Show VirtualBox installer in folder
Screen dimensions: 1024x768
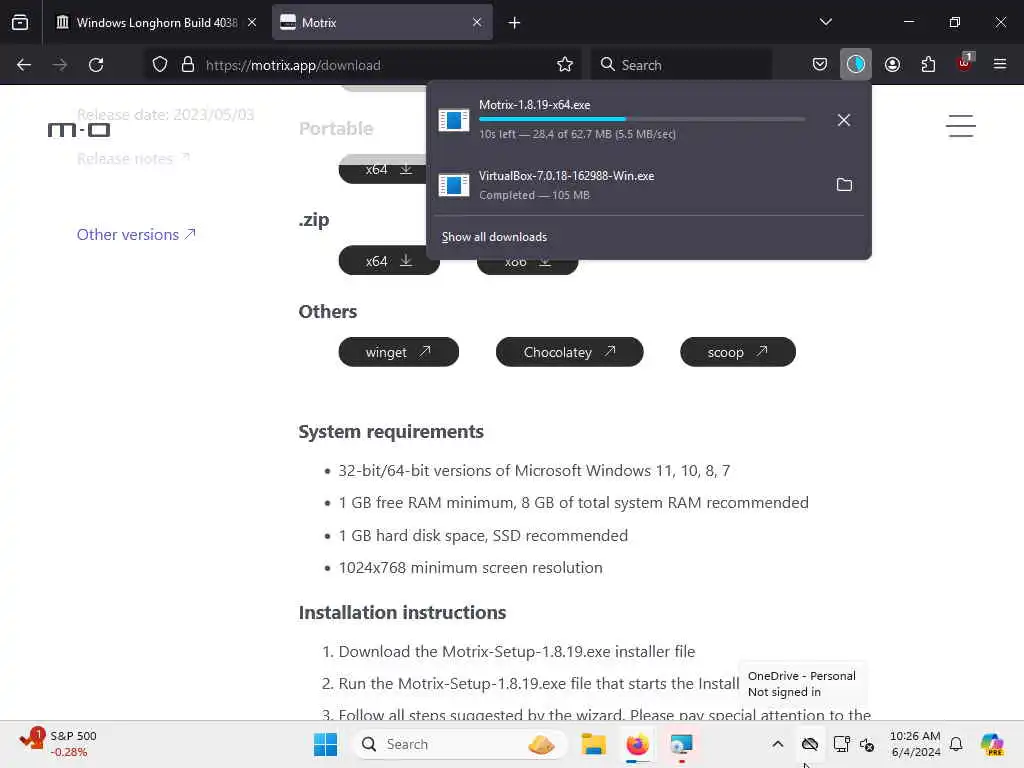coord(844,185)
